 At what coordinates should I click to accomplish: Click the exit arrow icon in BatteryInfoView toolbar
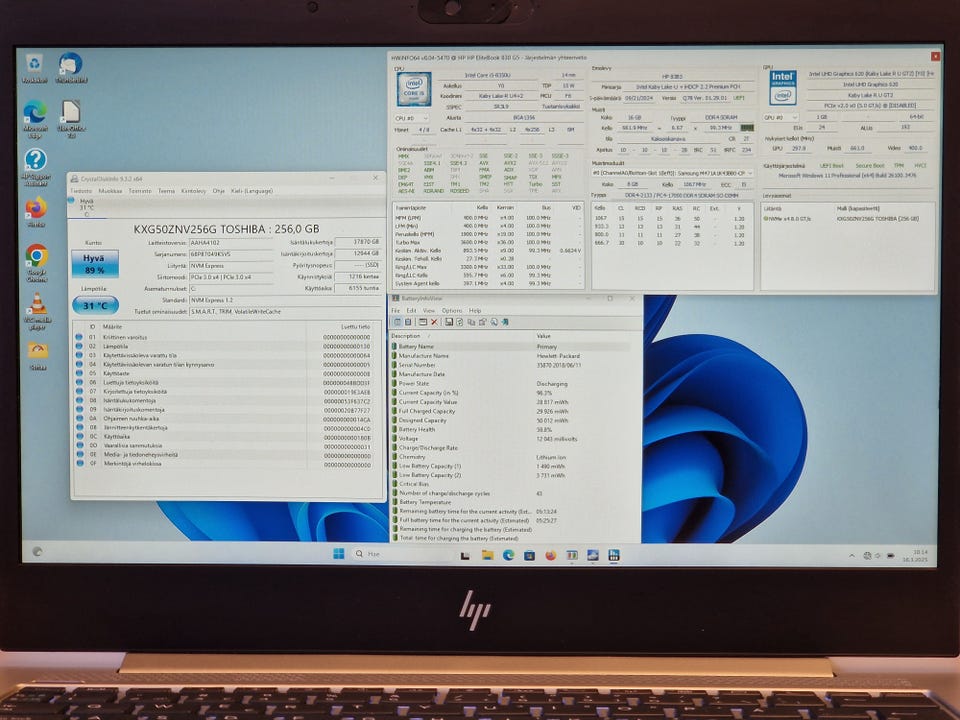click(x=505, y=322)
